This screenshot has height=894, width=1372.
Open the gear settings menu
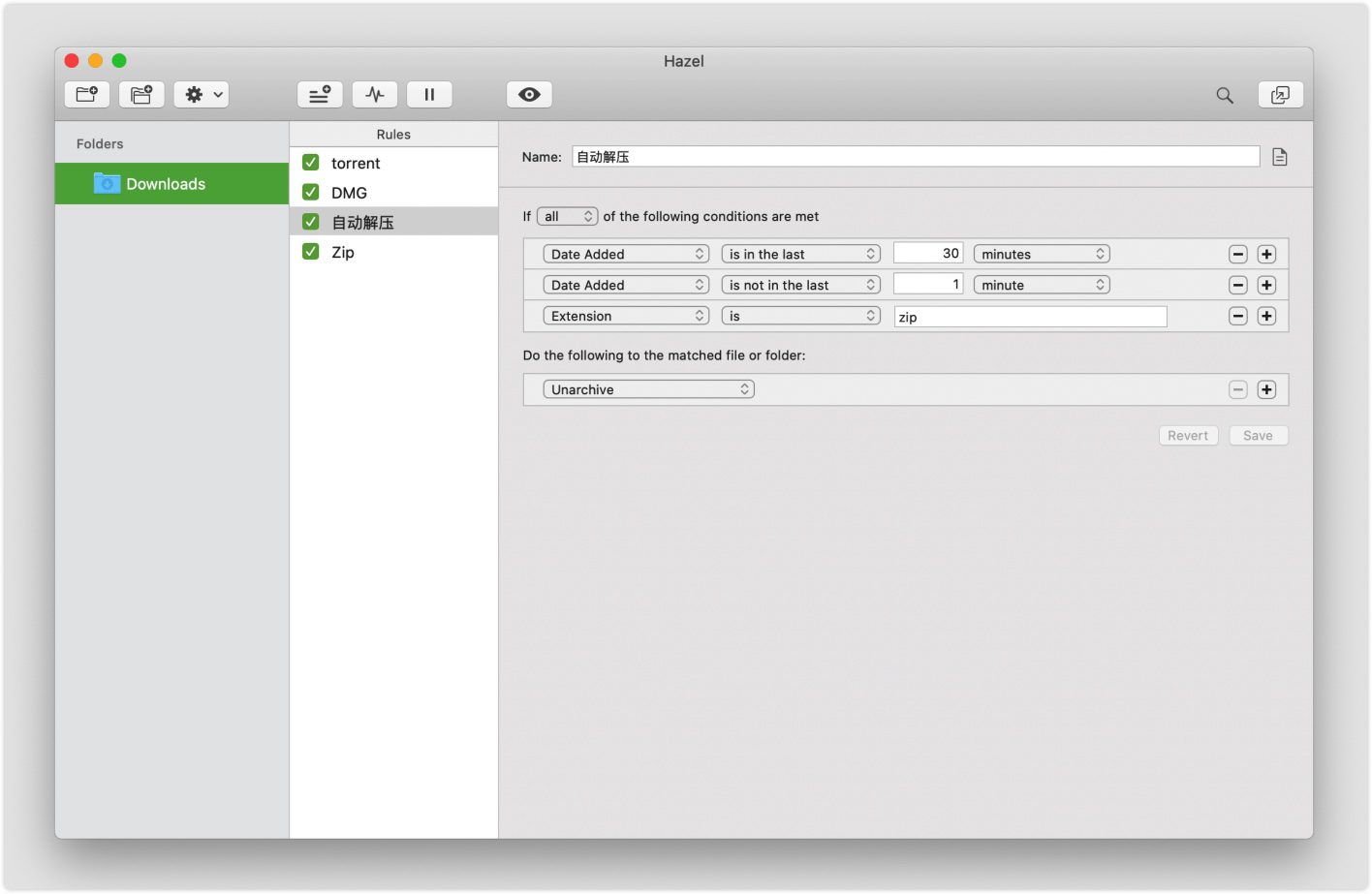coord(202,94)
